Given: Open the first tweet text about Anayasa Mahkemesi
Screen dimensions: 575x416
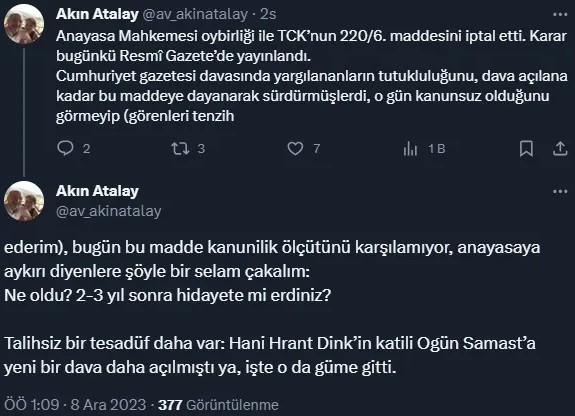Looking at the screenshot, I should pyautogui.click(x=312, y=76).
